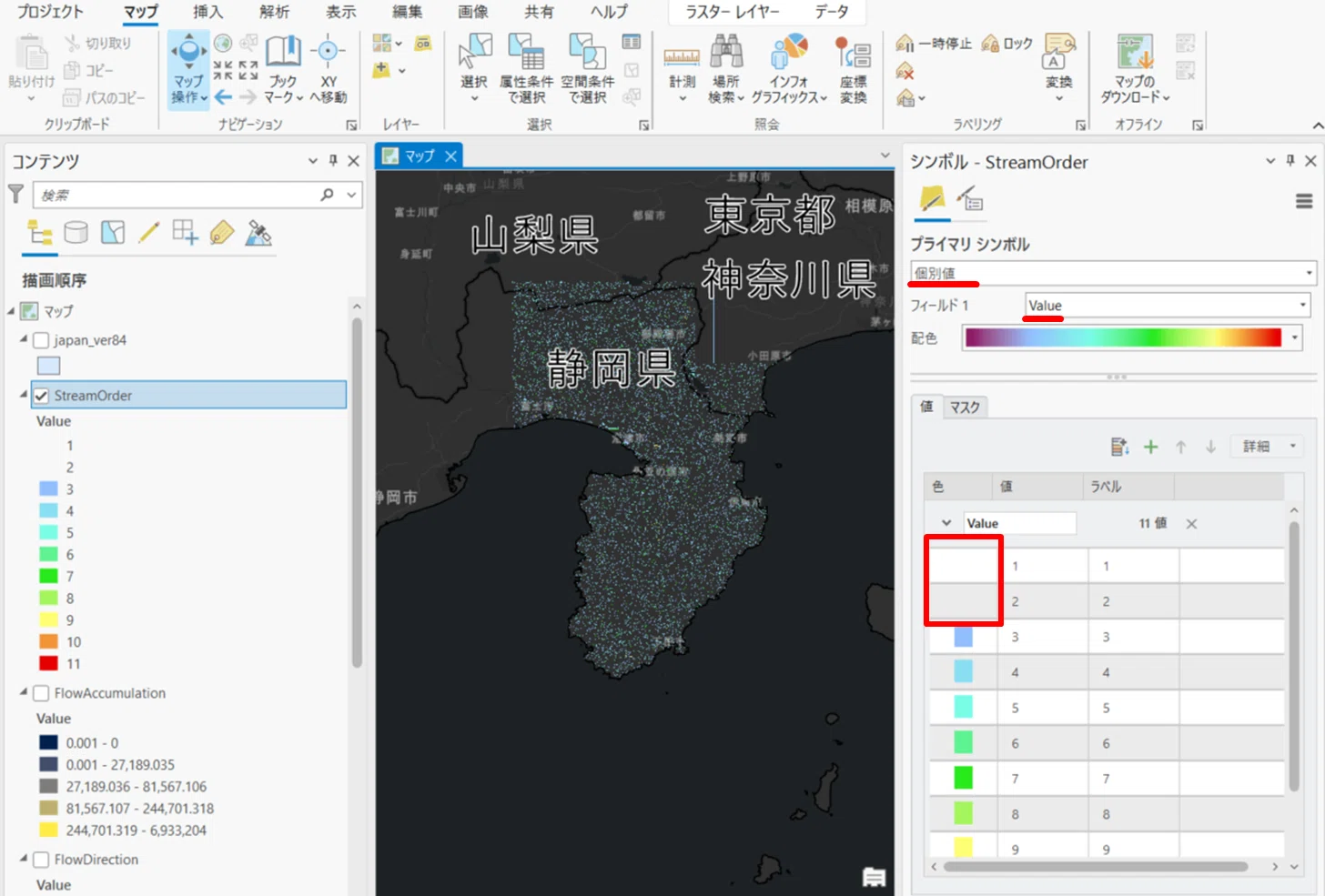
Task: Click the Select (選択) tool icon
Action: (475, 52)
